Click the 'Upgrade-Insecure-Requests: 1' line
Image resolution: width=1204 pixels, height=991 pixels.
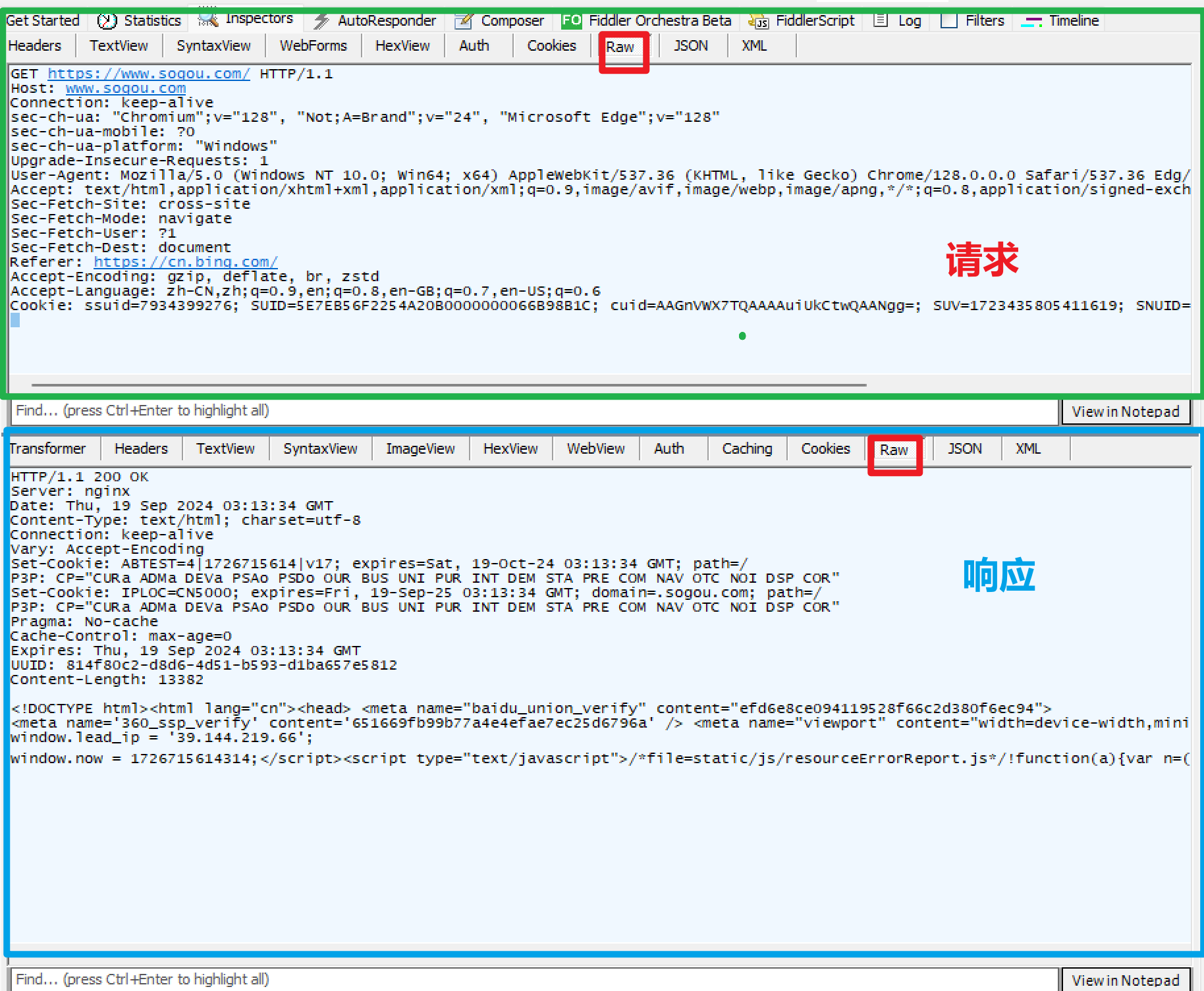point(140,161)
